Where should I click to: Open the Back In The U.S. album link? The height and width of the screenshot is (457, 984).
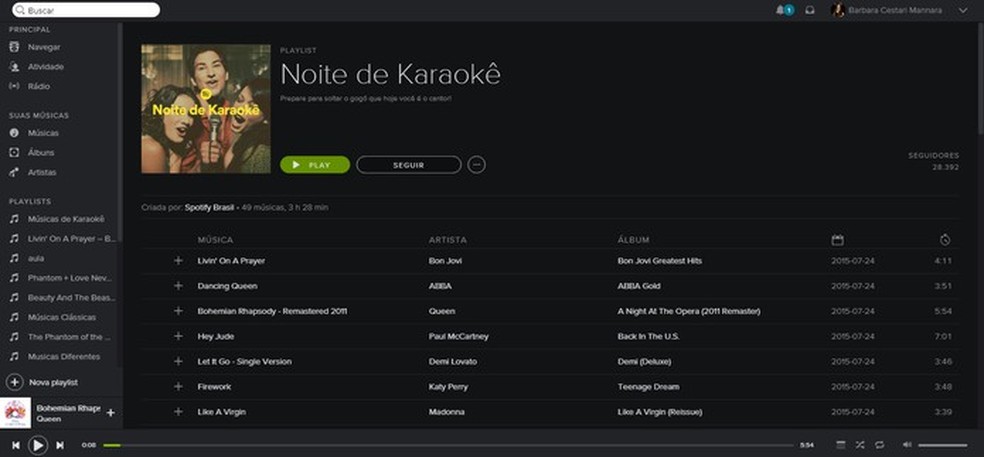coord(648,336)
